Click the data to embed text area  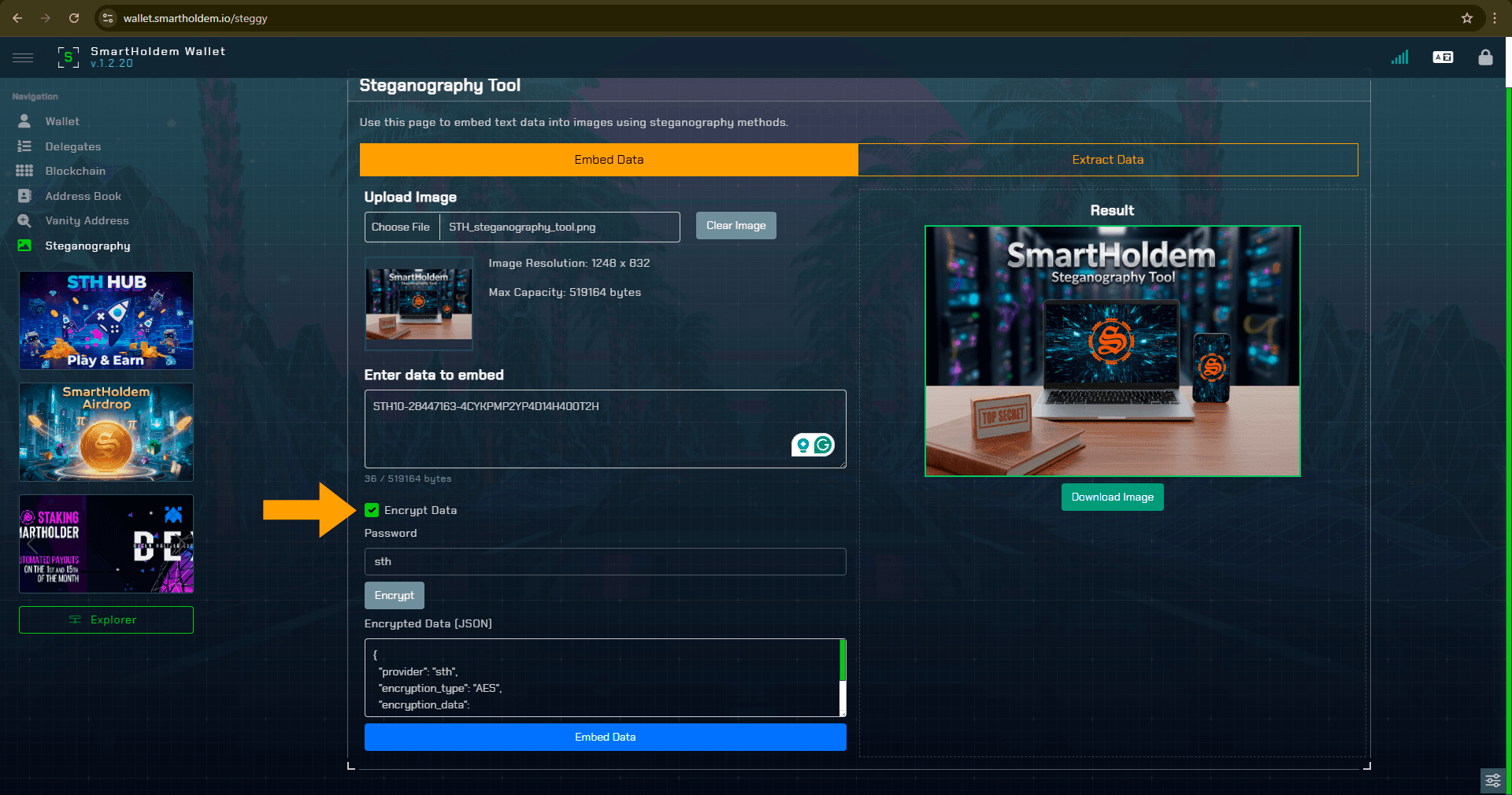coord(606,429)
